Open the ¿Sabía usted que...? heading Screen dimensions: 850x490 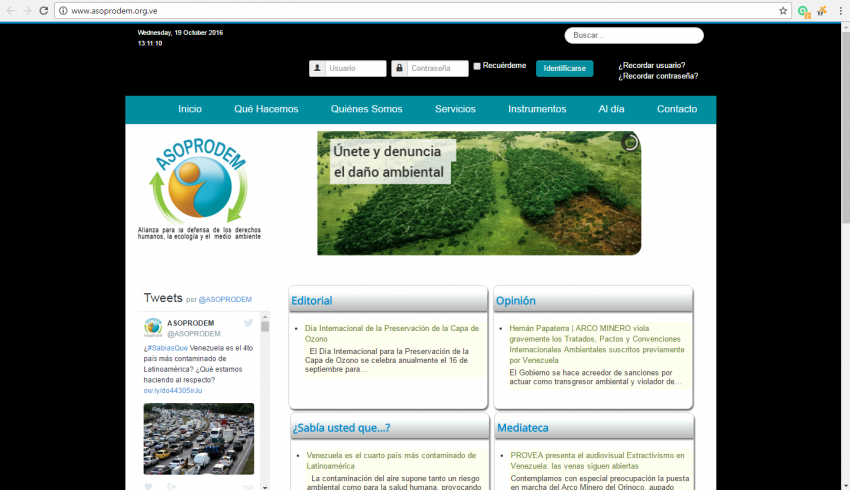pyautogui.click(x=342, y=428)
